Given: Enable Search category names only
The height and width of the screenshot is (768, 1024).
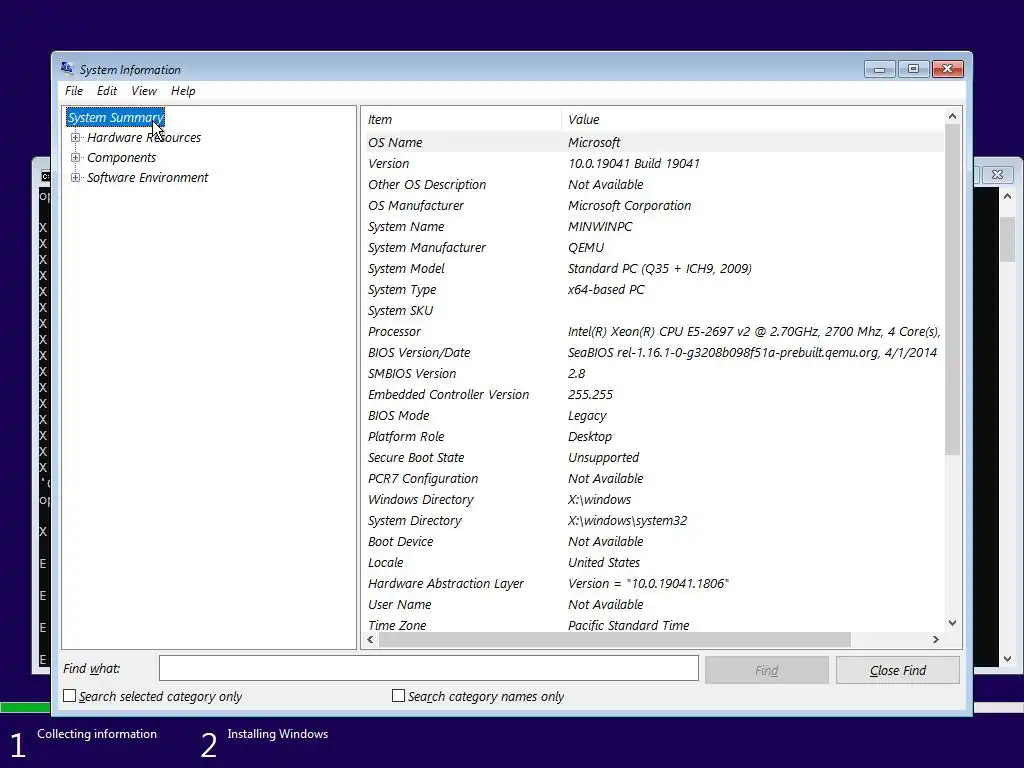Looking at the screenshot, I should (398, 696).
